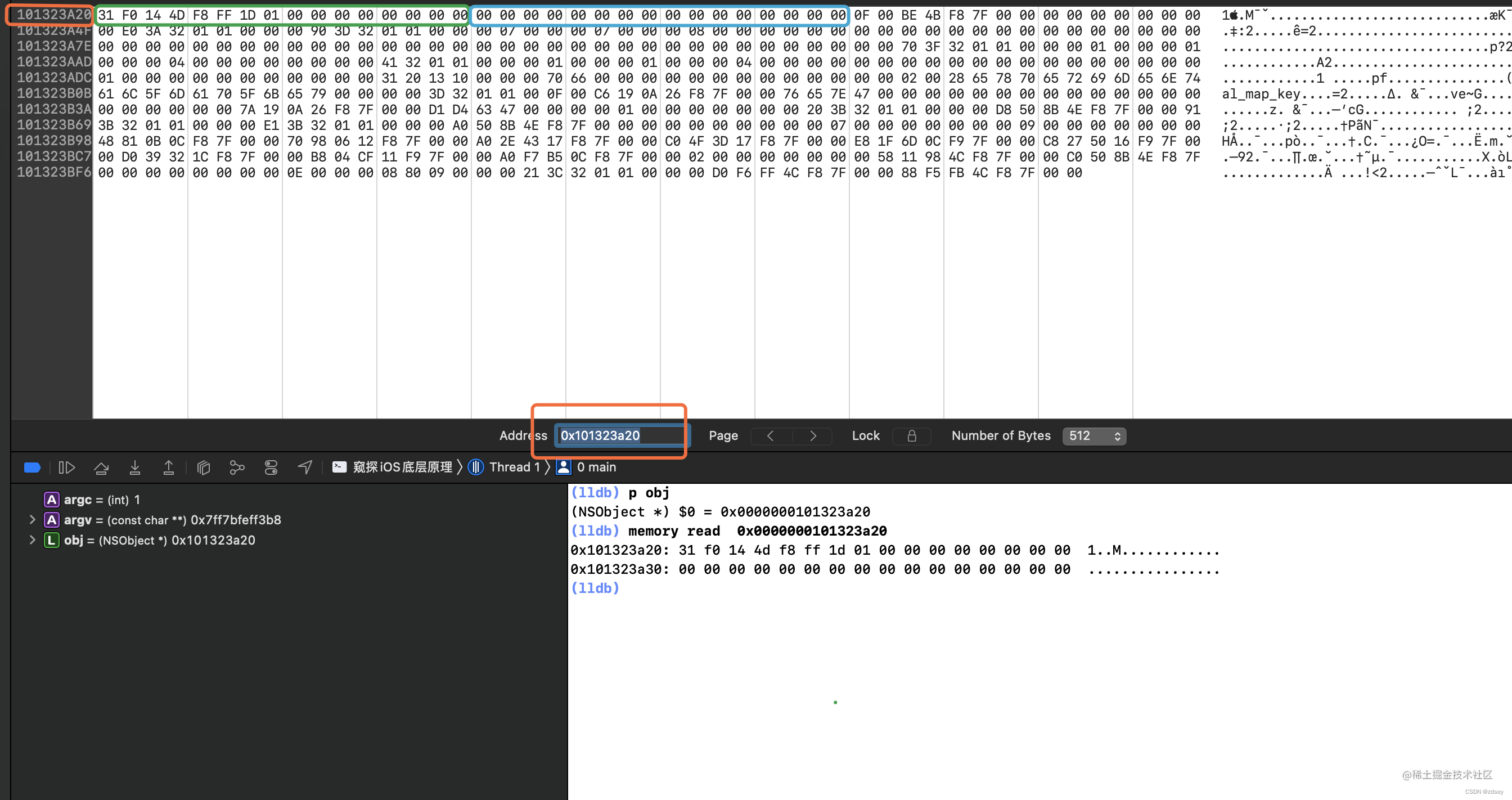Open Environment Overrides icon

[271, 467]
